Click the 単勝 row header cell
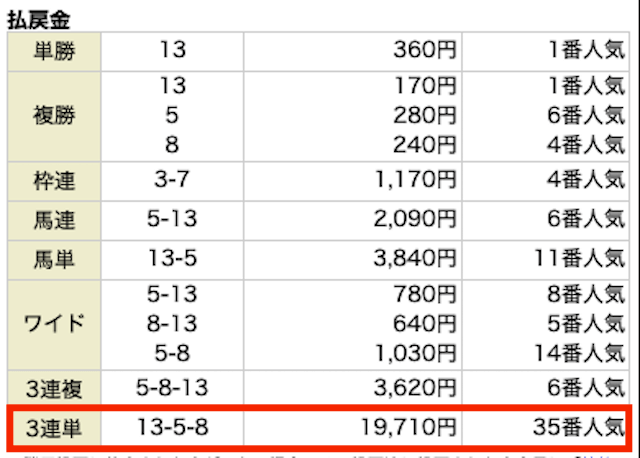640x458 pixels. [x=54, y=51]
